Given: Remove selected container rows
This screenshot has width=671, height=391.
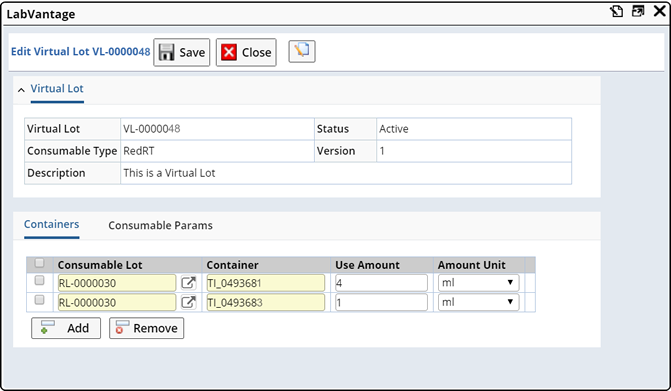Looking at the screenshot, I should tap(146, 328).
